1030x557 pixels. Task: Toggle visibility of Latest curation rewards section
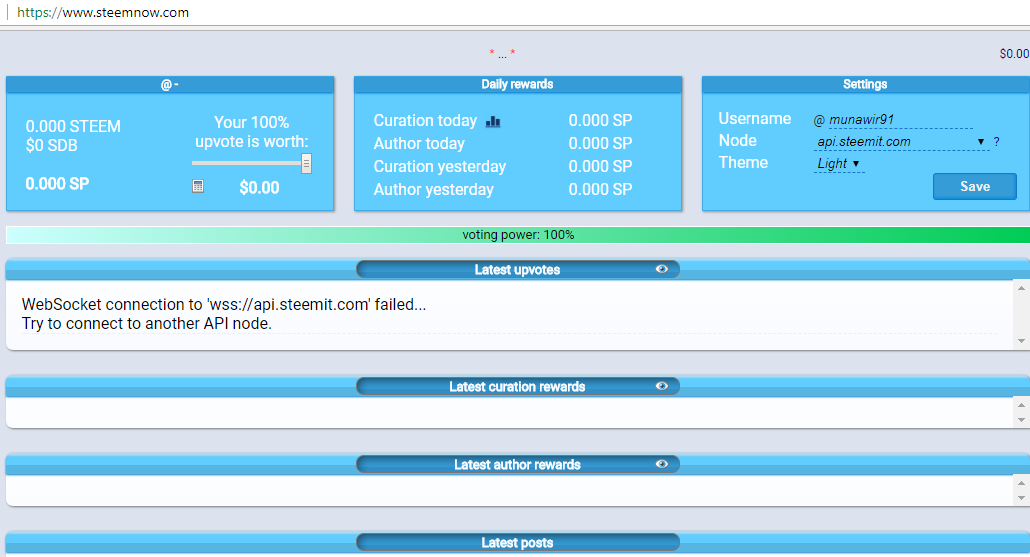(661, 386)
